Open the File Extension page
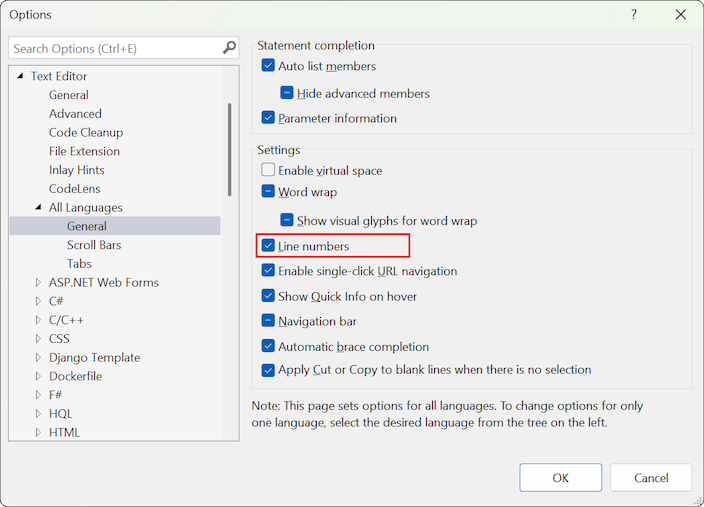 [x=84, y=151]
